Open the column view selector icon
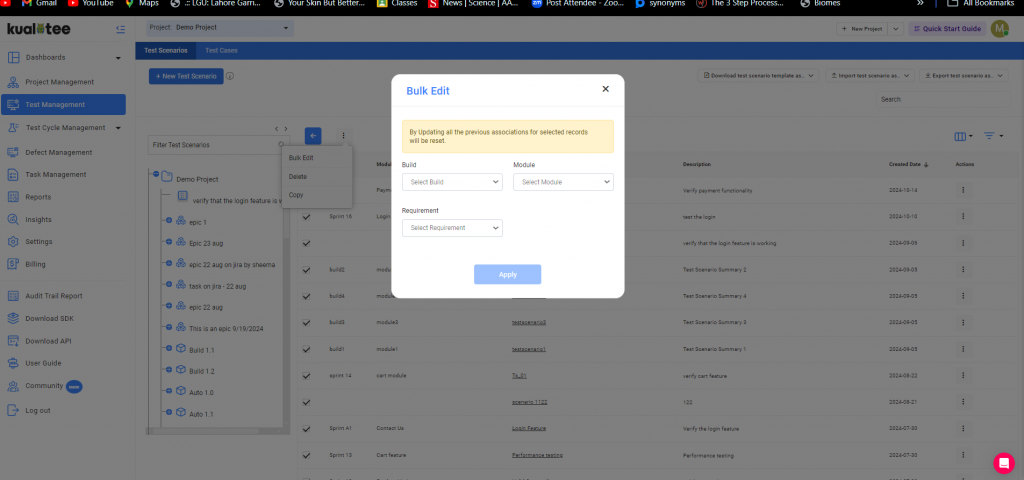The image size is (1024, 480). 963,136
